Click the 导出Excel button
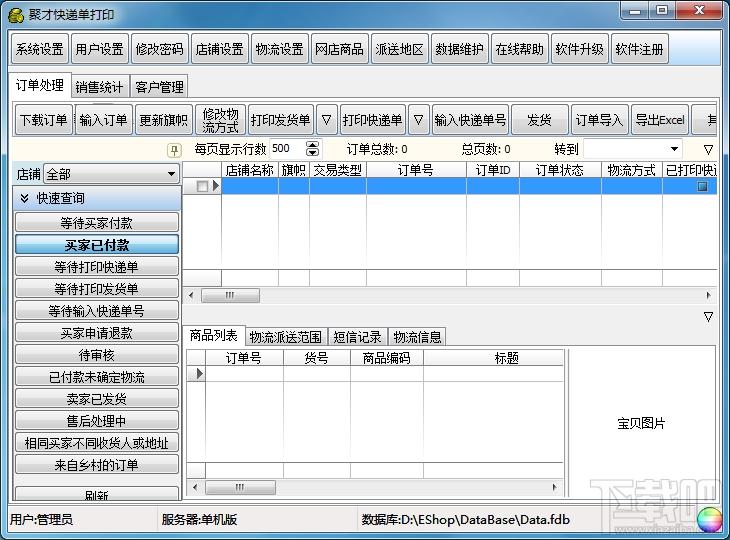 pos(660,120)
